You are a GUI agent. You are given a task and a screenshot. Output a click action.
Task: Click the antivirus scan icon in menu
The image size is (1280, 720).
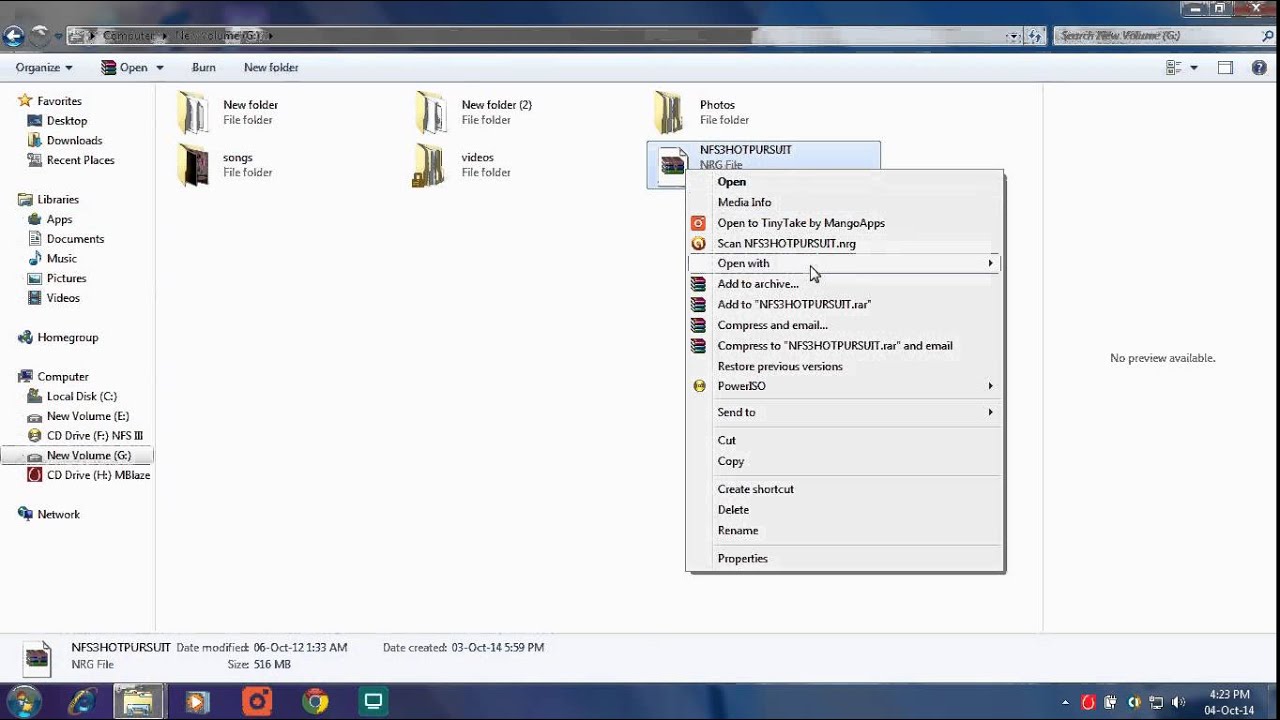coord(699,243)
